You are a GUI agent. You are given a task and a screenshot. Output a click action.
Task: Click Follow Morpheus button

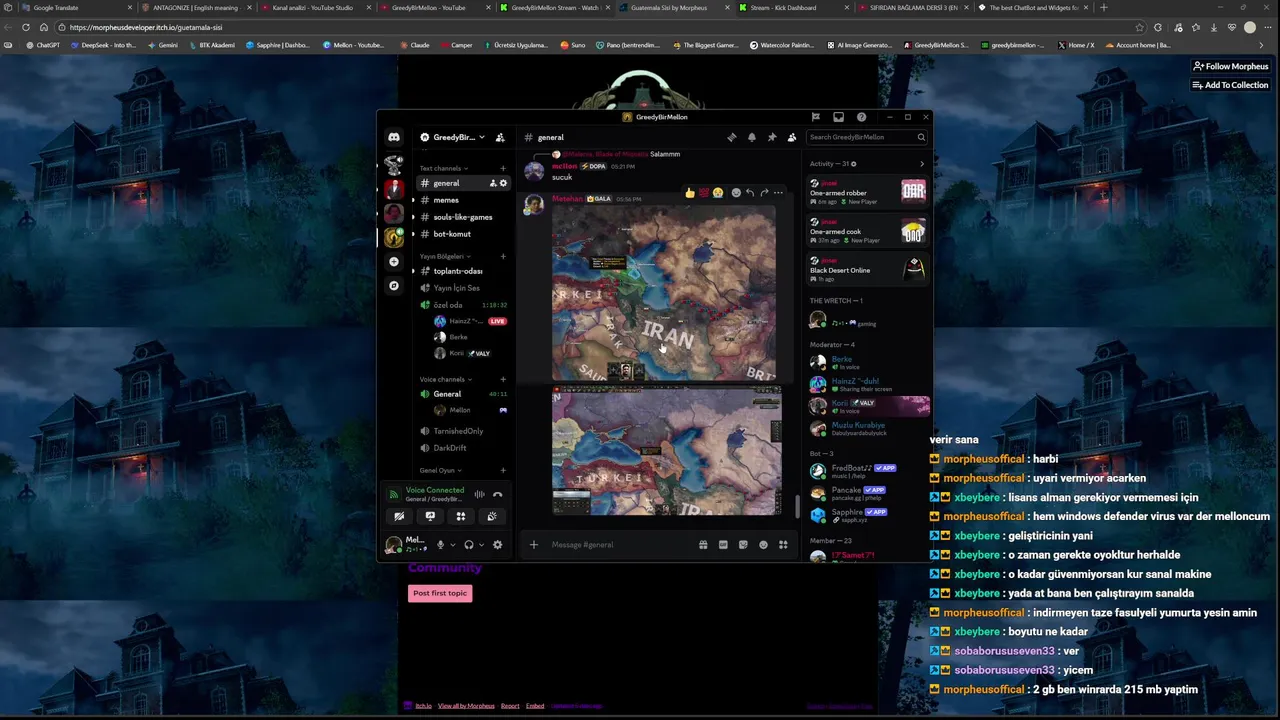[1231, 66]
